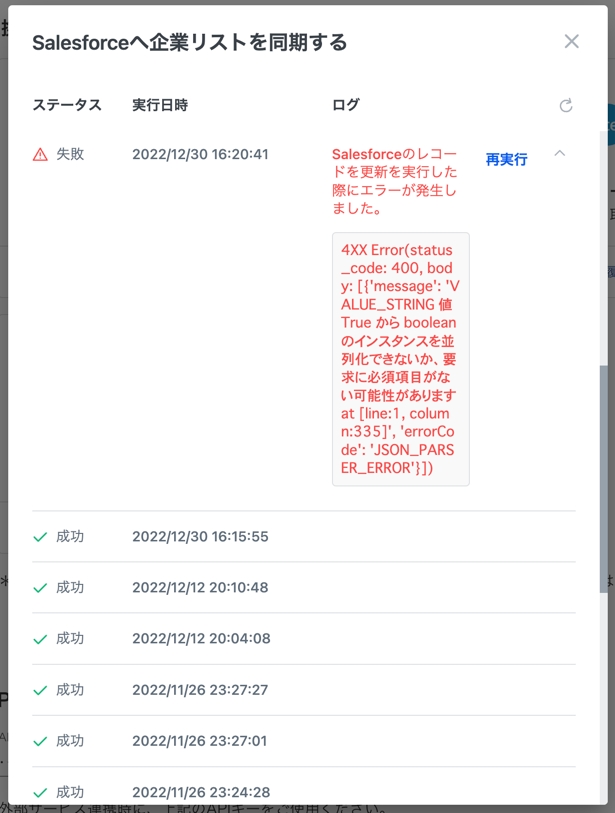The width and height of the screenshot is (615, 813).
Task: Click the success checkmark for 2022/11/26 23:27:27
Action: coord(40,690)
